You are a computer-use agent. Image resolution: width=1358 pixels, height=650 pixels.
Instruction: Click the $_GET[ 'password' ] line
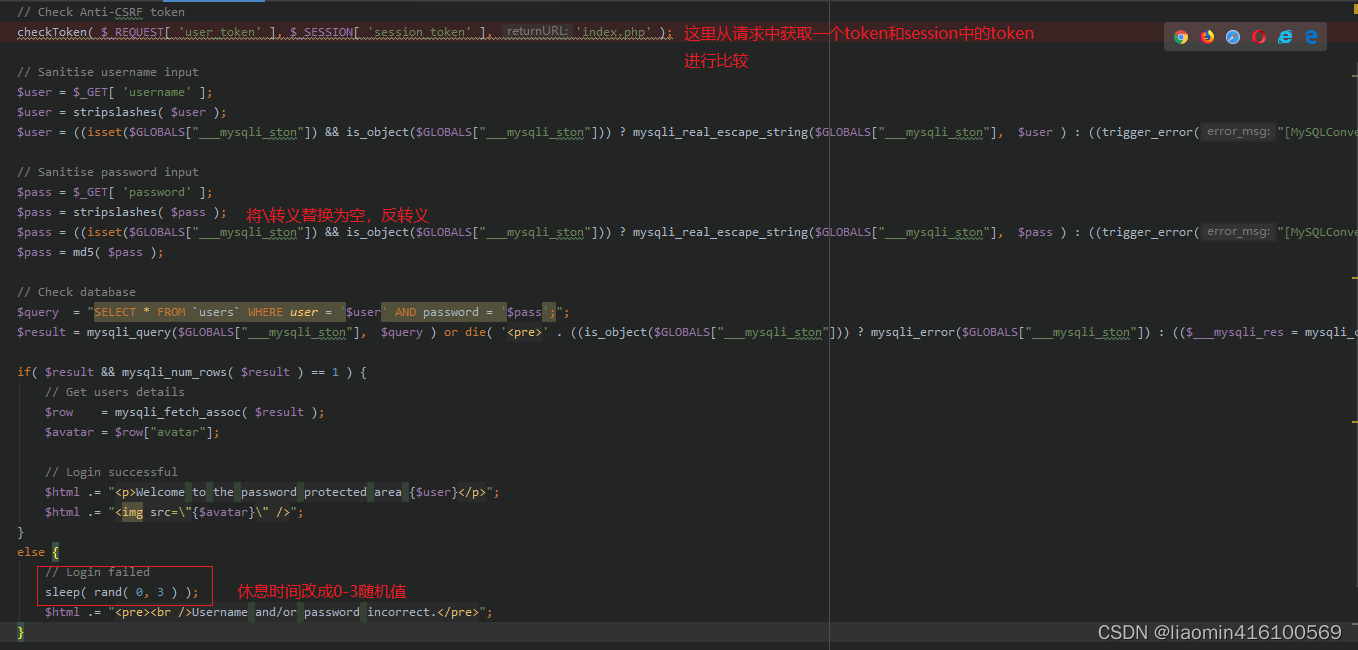point(115,192)
